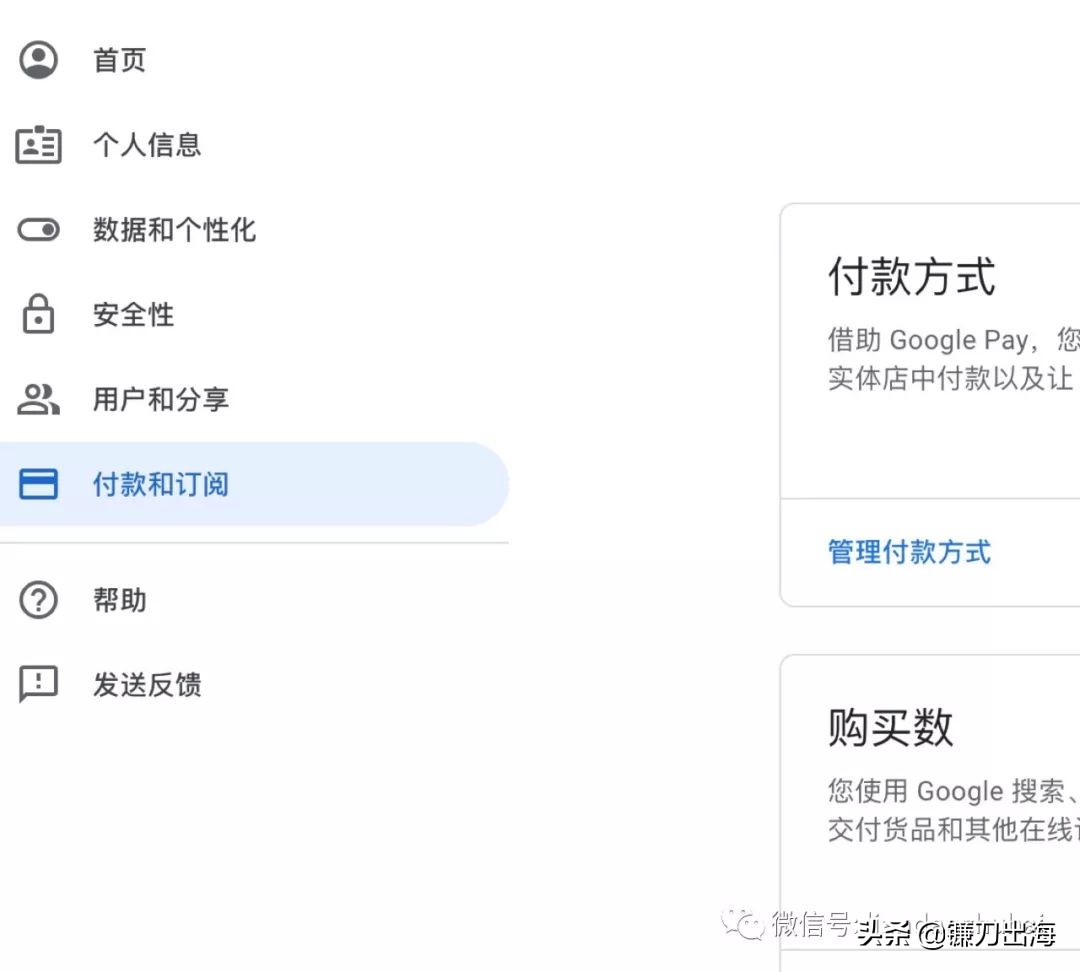Switch to the 个人信息 section
This screenshot has height=972, width=1080.
point(146,145)
